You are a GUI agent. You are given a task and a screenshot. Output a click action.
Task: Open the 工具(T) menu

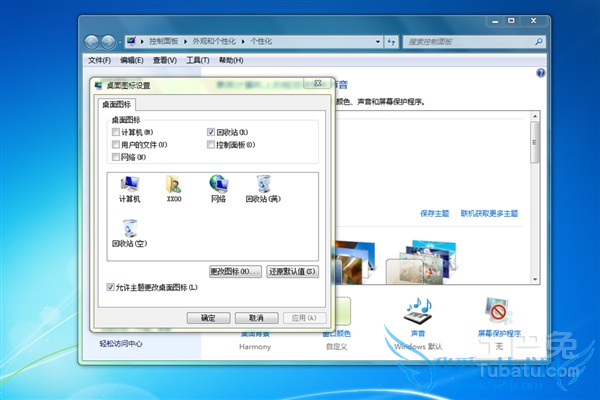click(197, 60)
